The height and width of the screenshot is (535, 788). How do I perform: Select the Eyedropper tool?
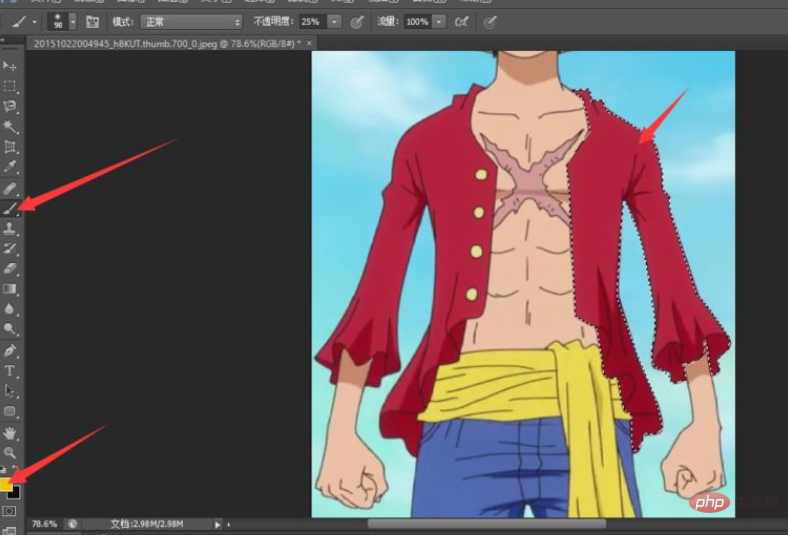9,167
